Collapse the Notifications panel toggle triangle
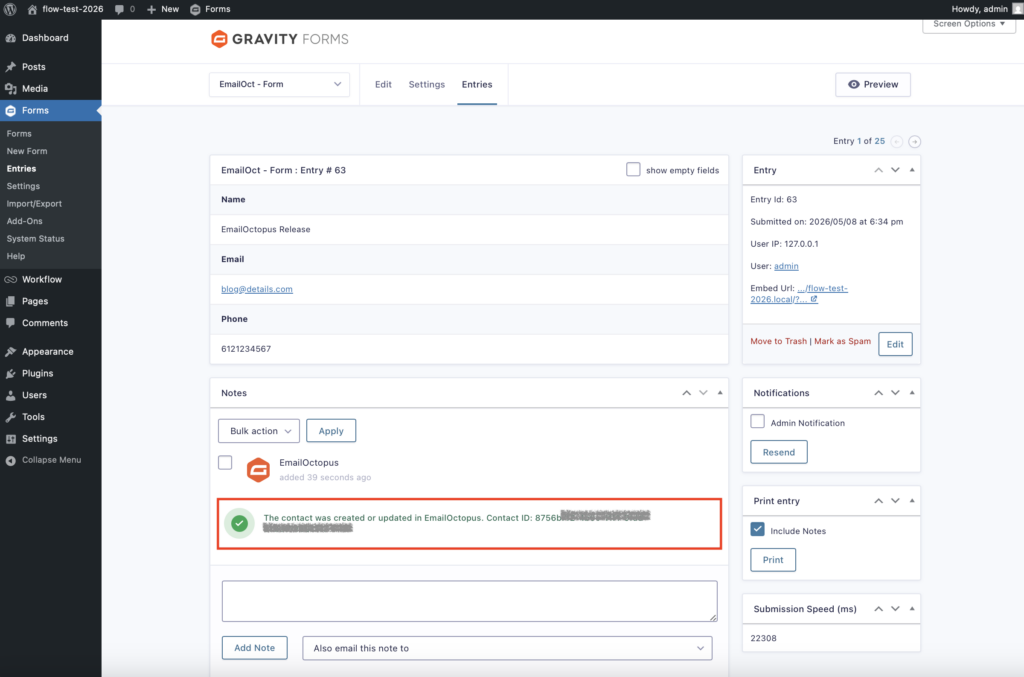The height and width of the screenshot is (677, 1024). [912, 393]
